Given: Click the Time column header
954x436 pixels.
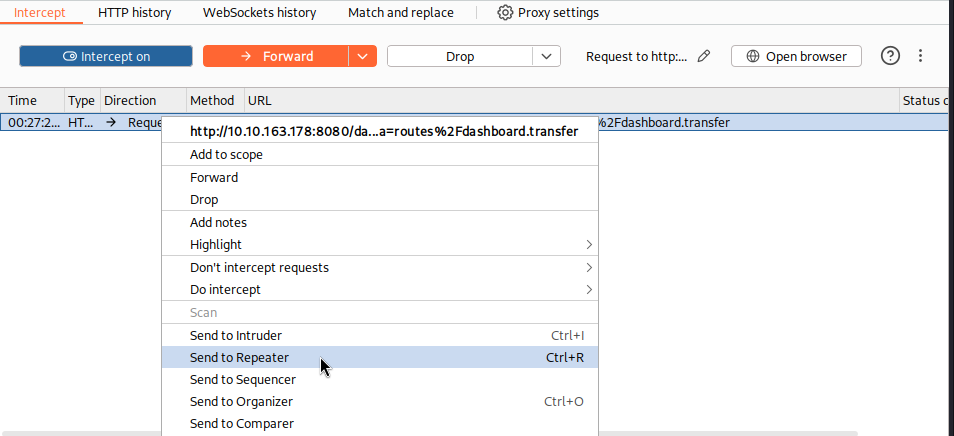Looking at the screenshot, I should (33, 100).
